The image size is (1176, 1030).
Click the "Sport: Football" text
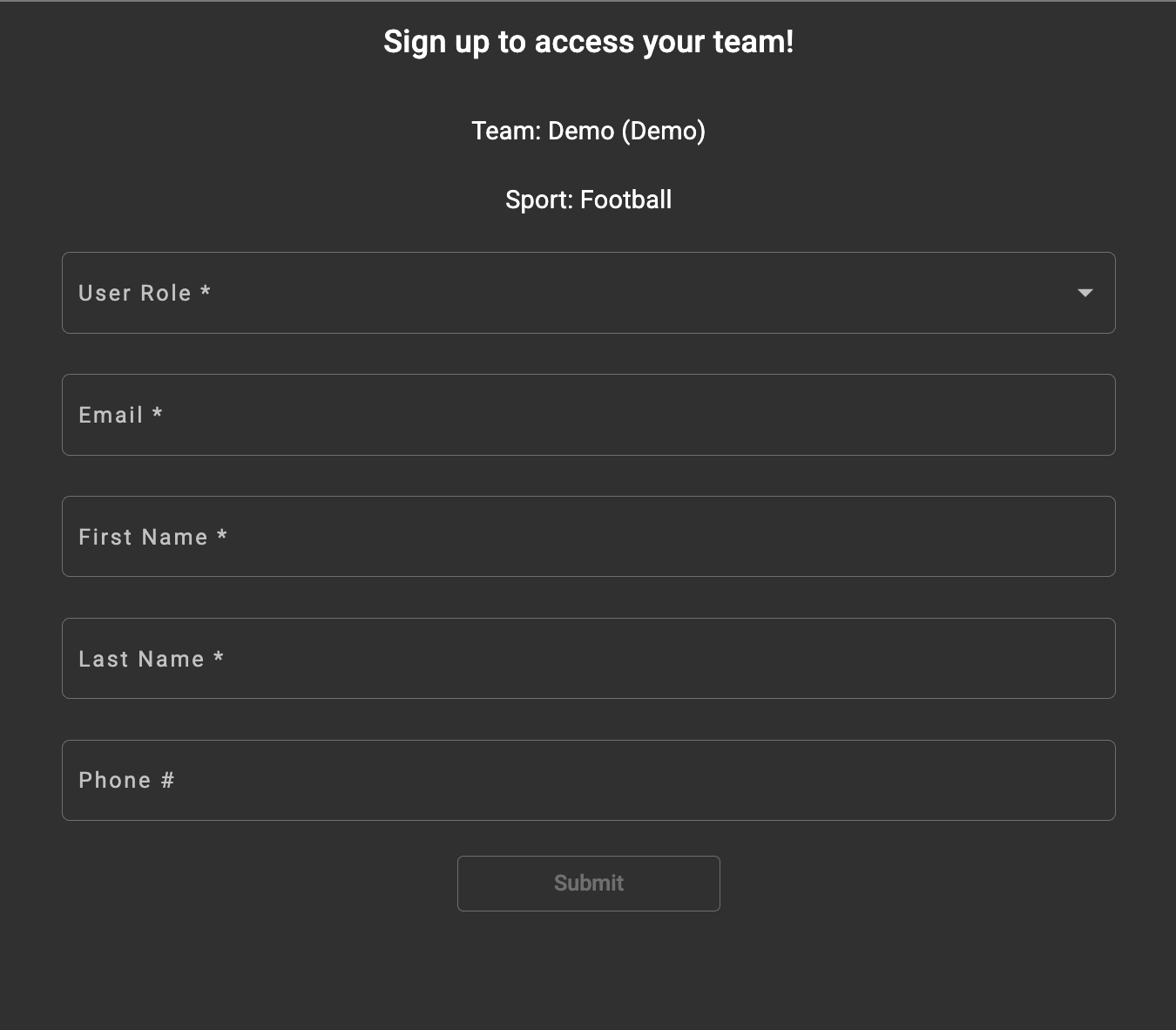[589, 200]
